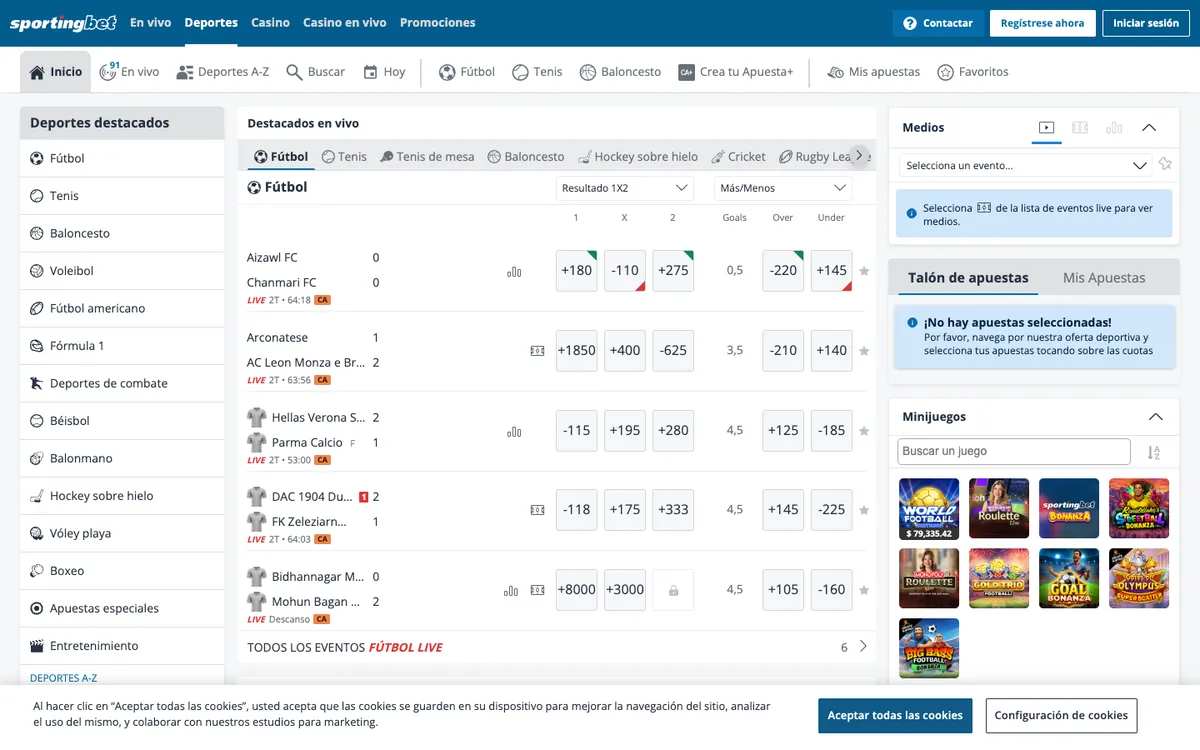Open Mis apuestas in navigation bar
The width and height of the screenshot is (1200, 750).
click(x=873, y=72)
